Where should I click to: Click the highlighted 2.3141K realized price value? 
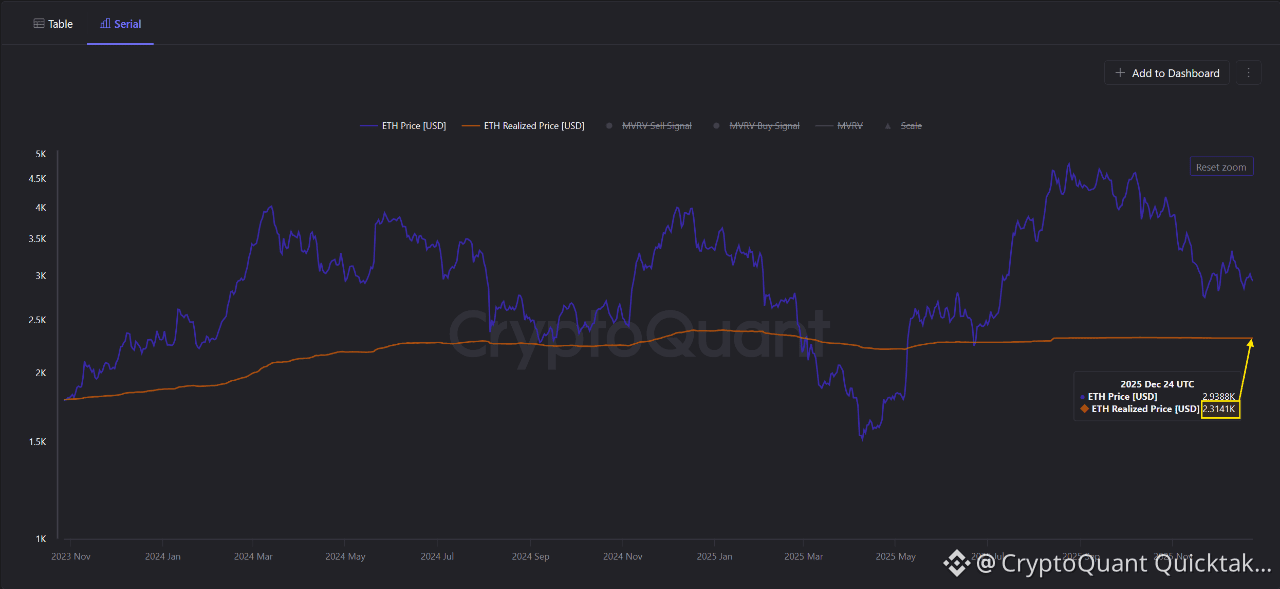click(x=1220, y=409)
